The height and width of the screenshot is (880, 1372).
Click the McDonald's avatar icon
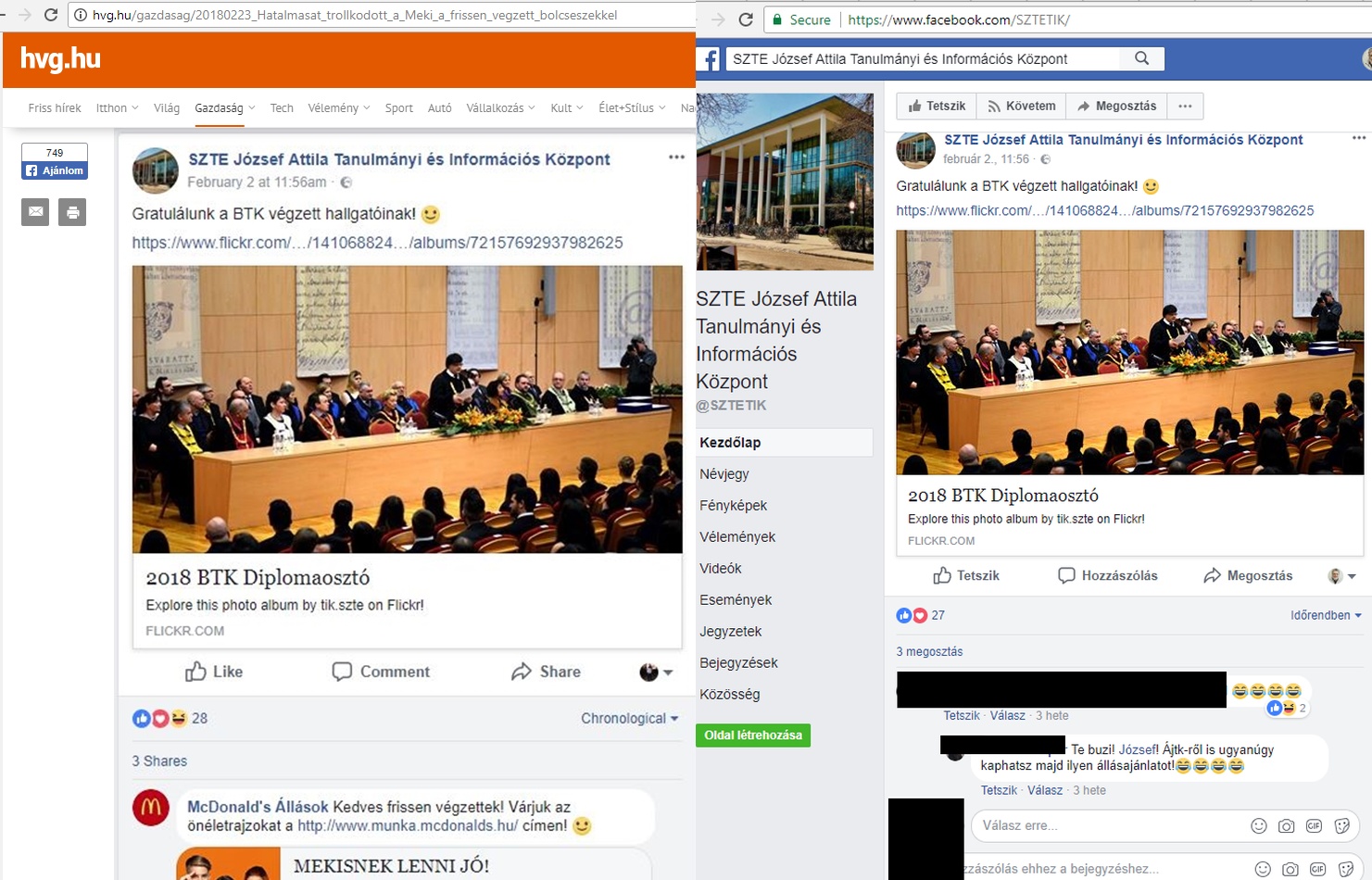coord(151,808)
